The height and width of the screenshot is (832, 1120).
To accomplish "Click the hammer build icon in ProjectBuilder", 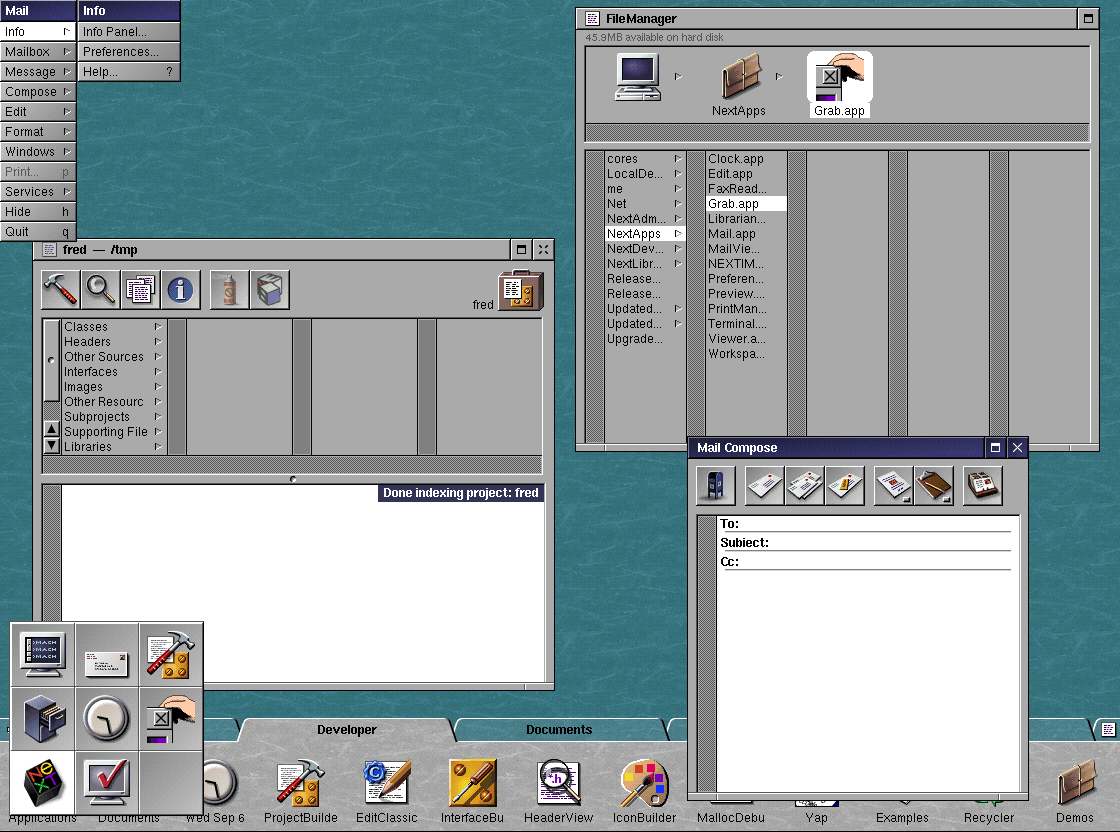I will click(x=60, y=290).
